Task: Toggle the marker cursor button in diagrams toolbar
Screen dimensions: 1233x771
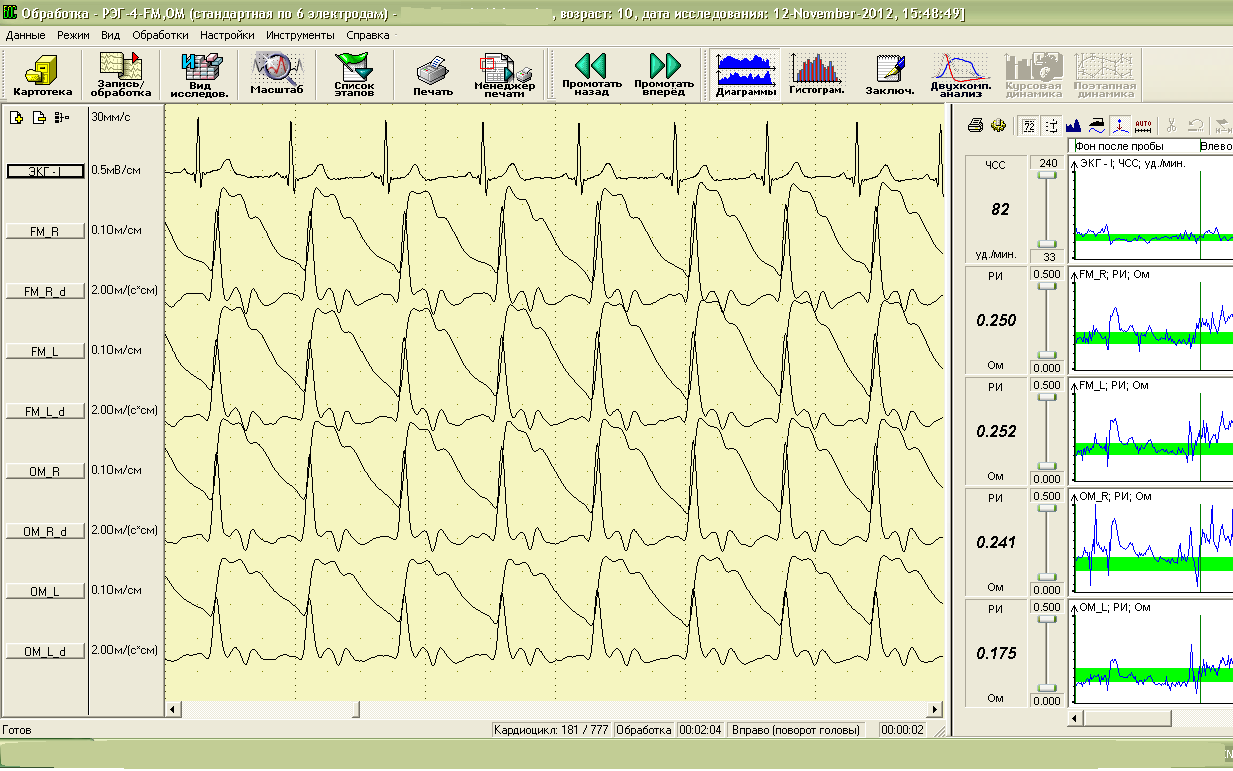Action: coord(1121,126)
